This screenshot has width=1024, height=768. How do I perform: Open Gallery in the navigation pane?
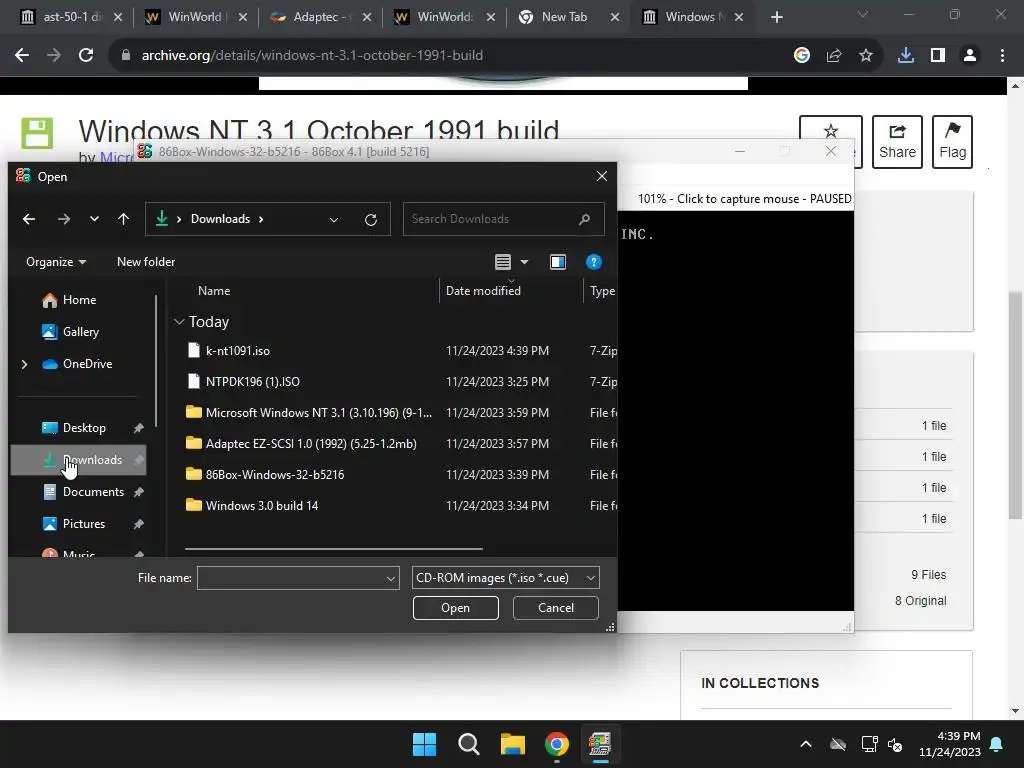(x=70, y=332)
